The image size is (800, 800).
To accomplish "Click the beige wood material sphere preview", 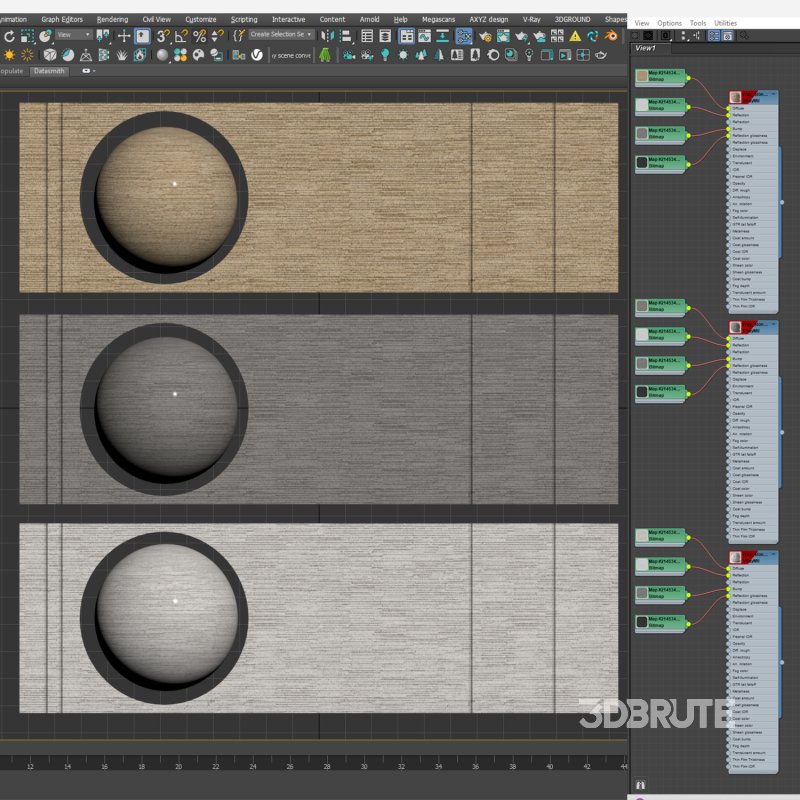I will pyautogui.click(x=166, y=196).
